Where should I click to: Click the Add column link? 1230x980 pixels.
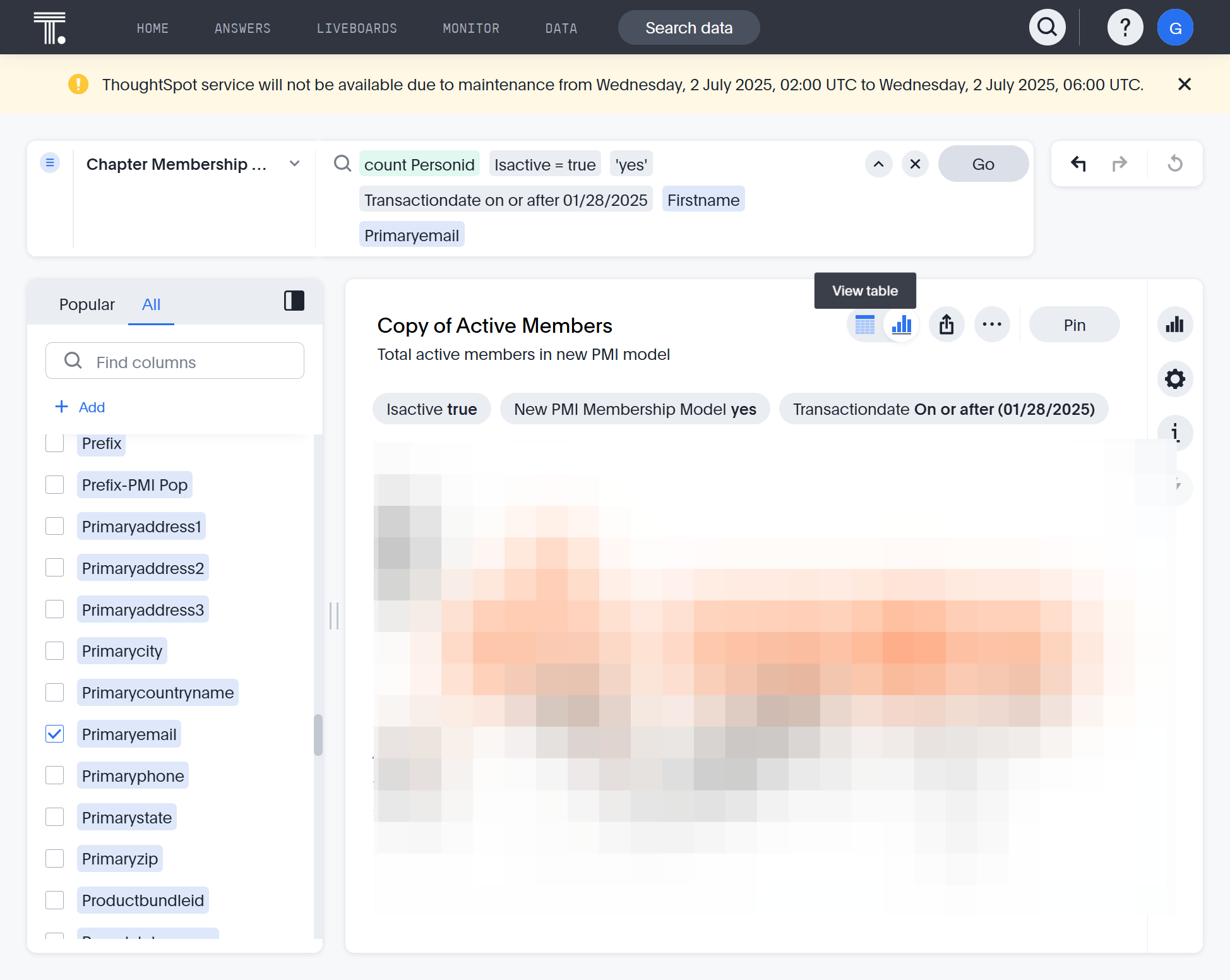coord(80,407)
